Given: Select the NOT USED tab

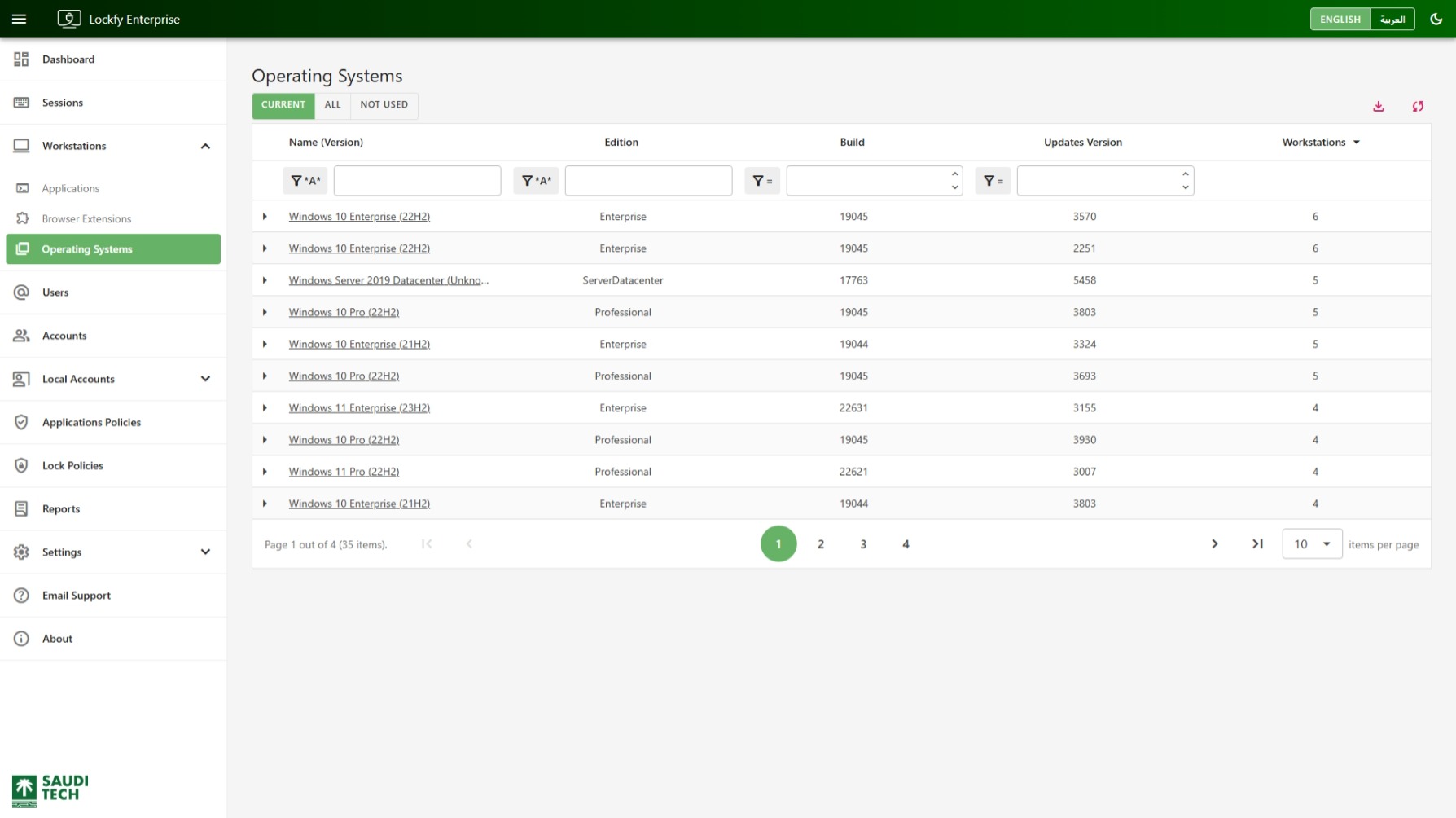Looking at the screenshot, I should click(x=384, y=105).
